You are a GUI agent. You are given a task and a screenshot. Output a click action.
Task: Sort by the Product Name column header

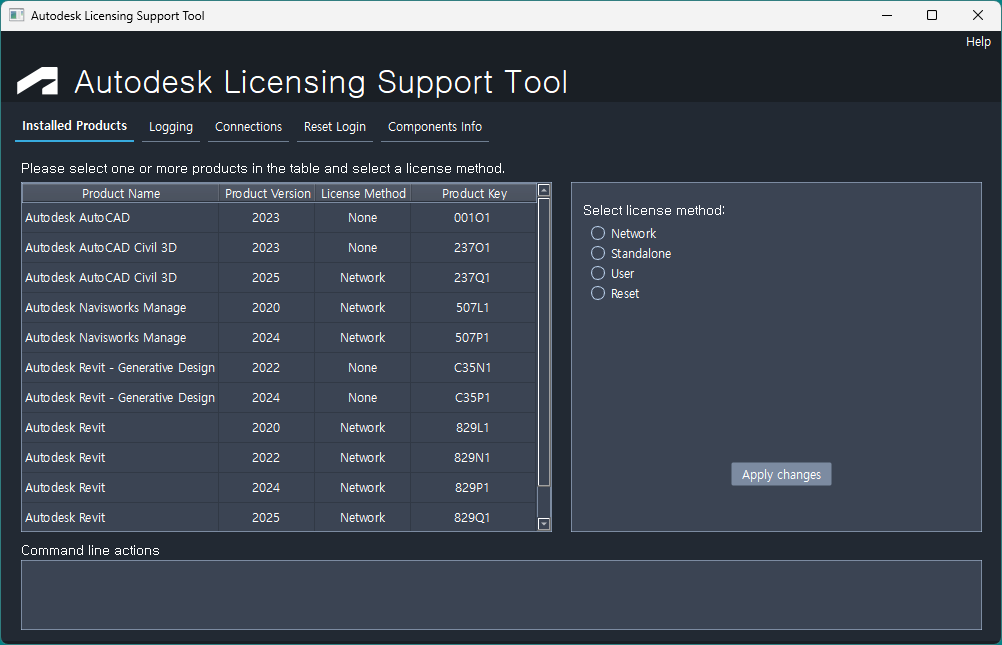pos(121,193)
